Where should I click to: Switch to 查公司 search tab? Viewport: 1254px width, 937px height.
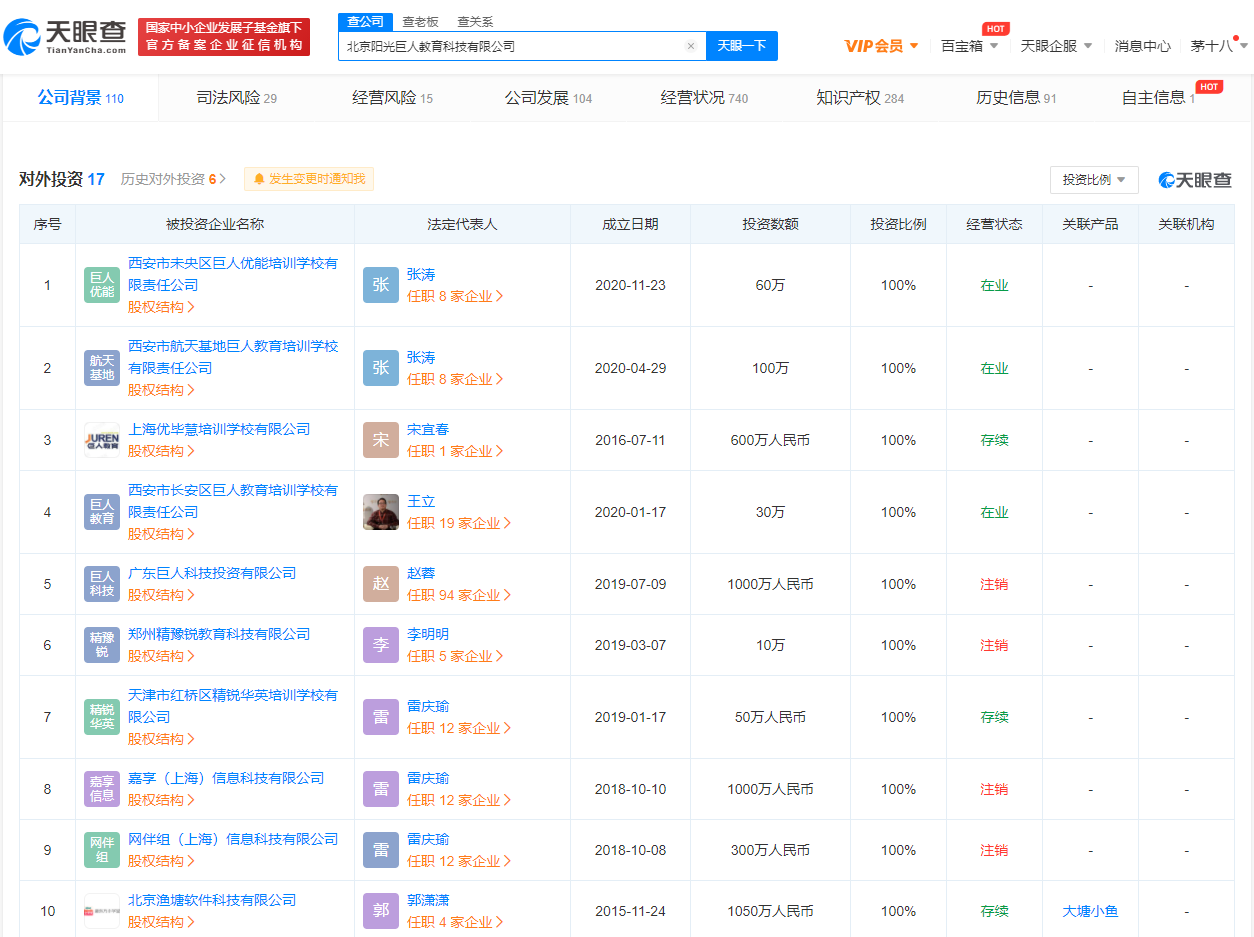pyautogui.click(x=365, y=21)
